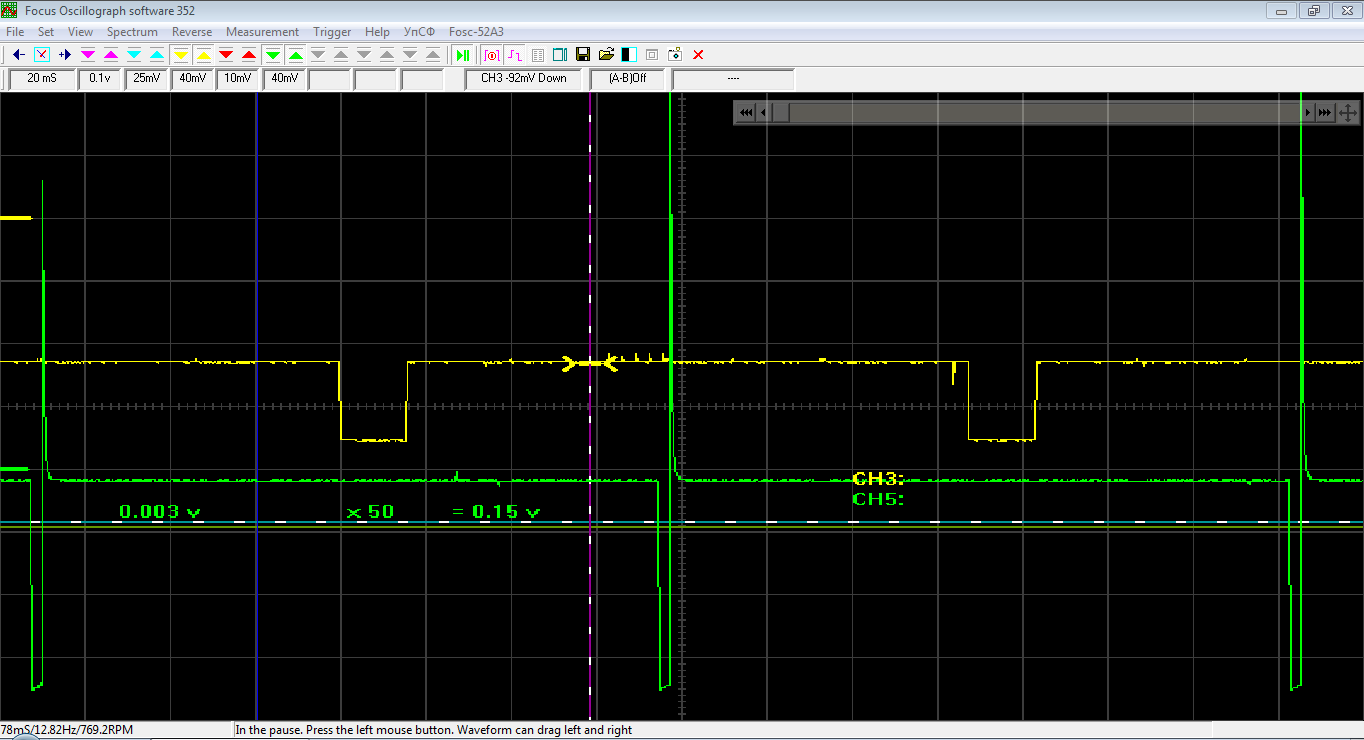Click the camera screenshot icon
The image size is (1364, 740).
675,54
